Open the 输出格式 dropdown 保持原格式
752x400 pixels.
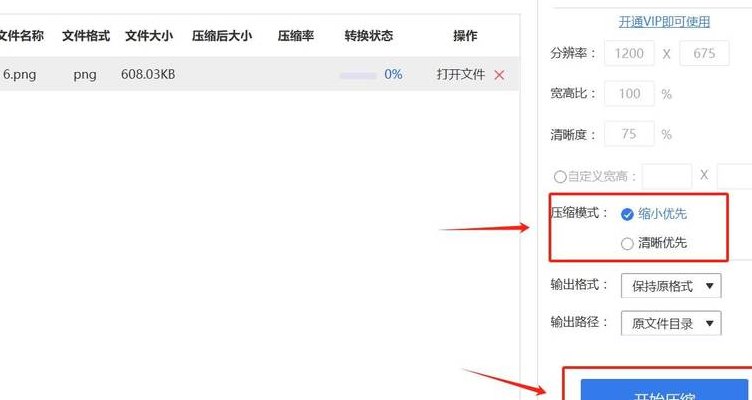(671, 286)
